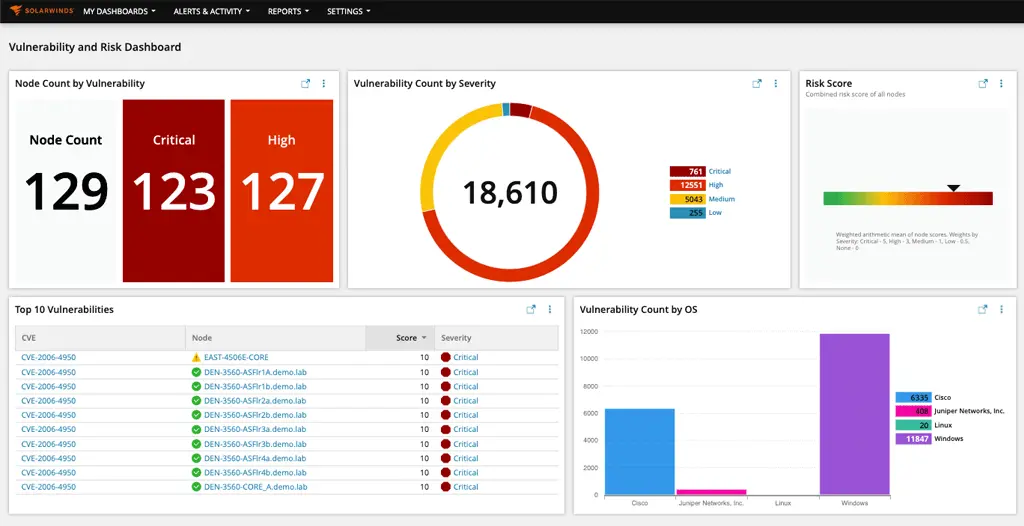Viewport: 1024px width, 526px height.
Task: Click green status icon for DEN-3560-ASFlr3a.demo.lab
Action: (x=196, y=429)
